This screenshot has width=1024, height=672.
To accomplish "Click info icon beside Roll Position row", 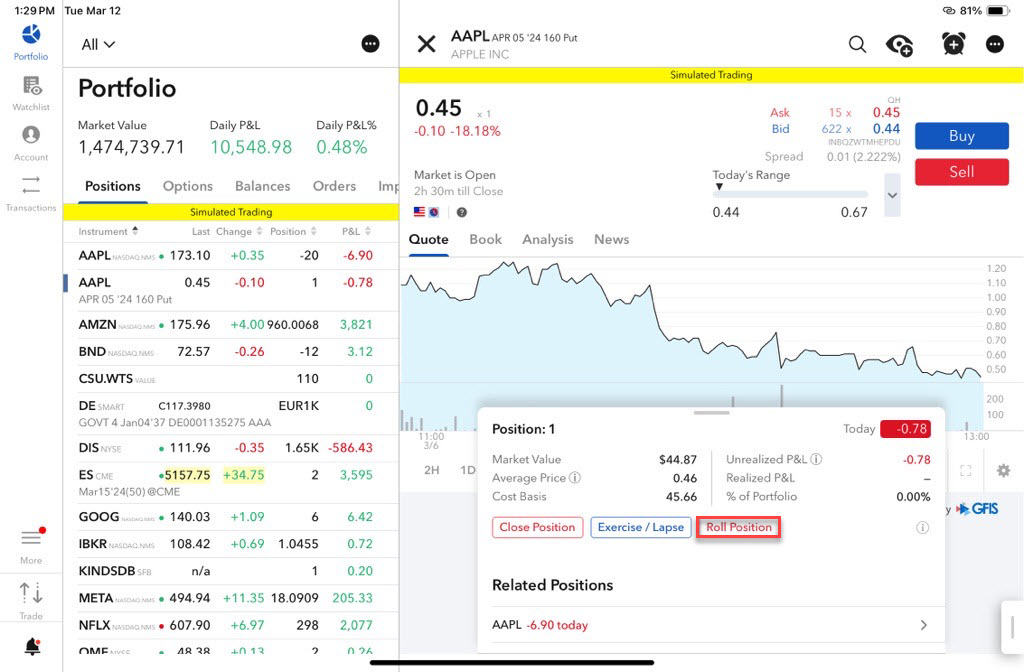I will click(922, 527).
